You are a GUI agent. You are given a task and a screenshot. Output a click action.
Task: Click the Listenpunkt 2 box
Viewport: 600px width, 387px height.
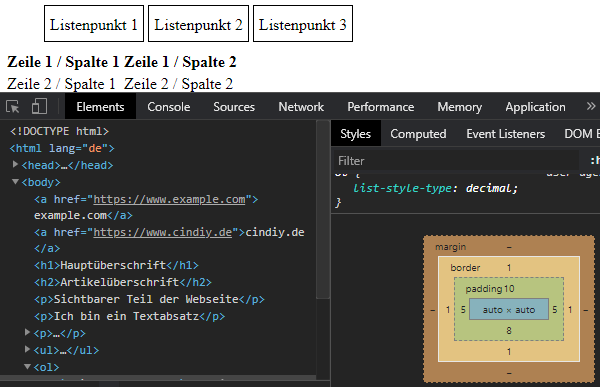pos(198,24)
